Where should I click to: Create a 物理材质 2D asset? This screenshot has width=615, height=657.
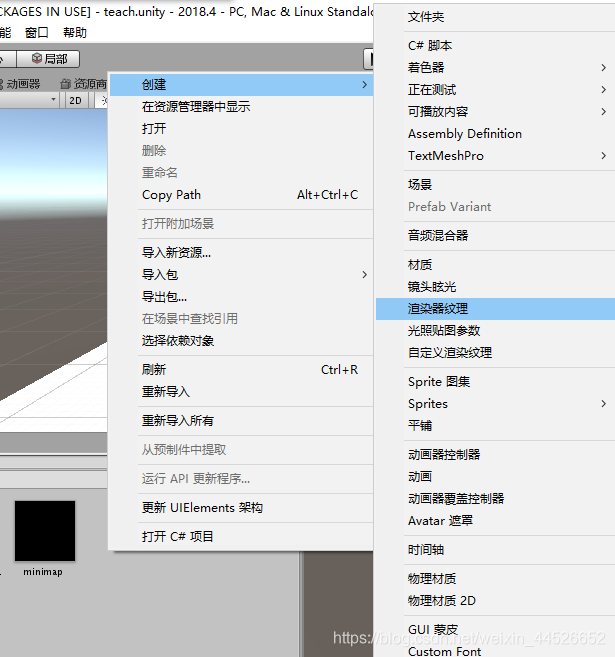point(495,601)
